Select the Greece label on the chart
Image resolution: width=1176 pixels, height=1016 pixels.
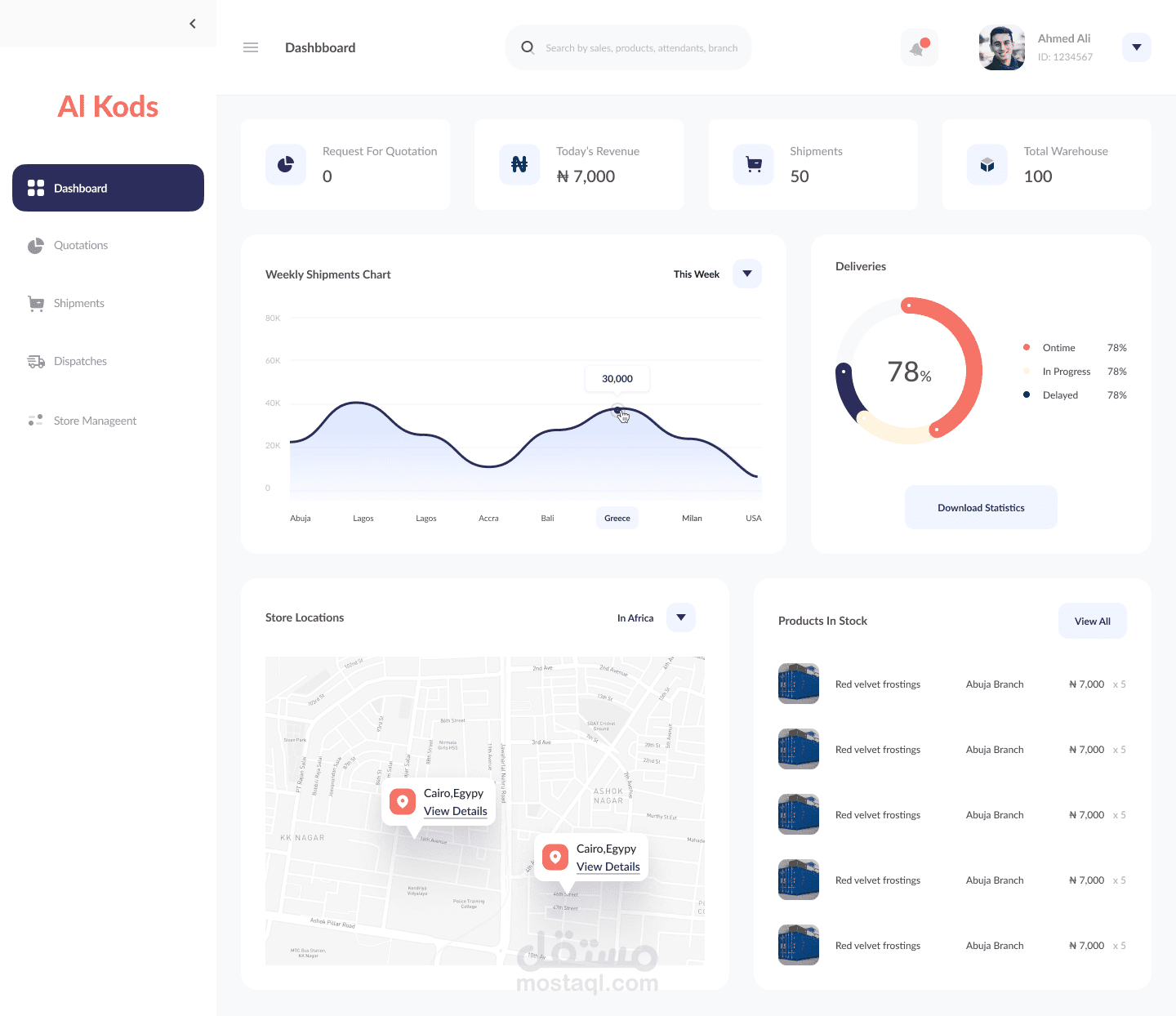pyautogui.click(x=617, y=517)
